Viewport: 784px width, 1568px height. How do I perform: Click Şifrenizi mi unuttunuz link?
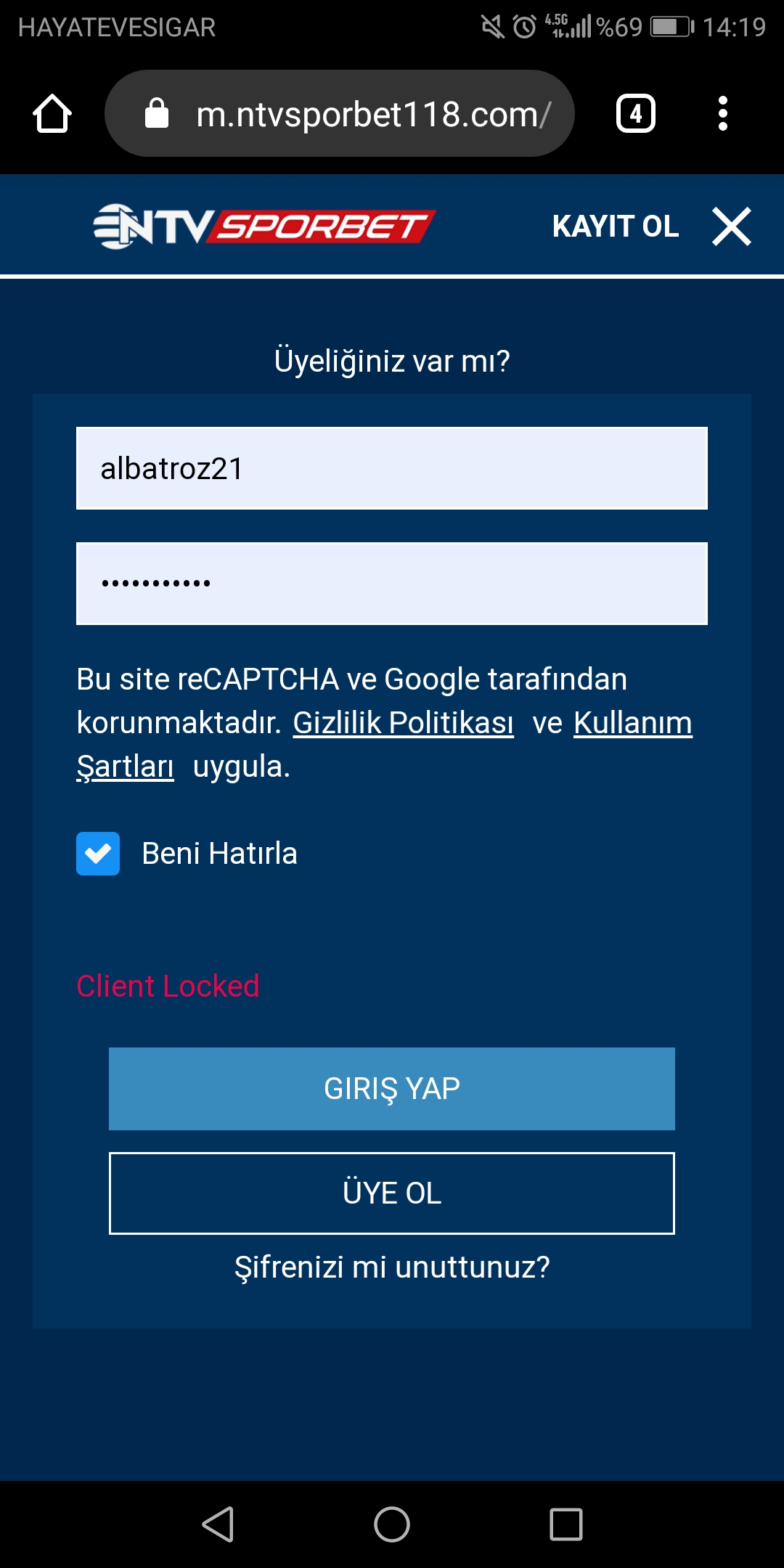(392, 1267)
